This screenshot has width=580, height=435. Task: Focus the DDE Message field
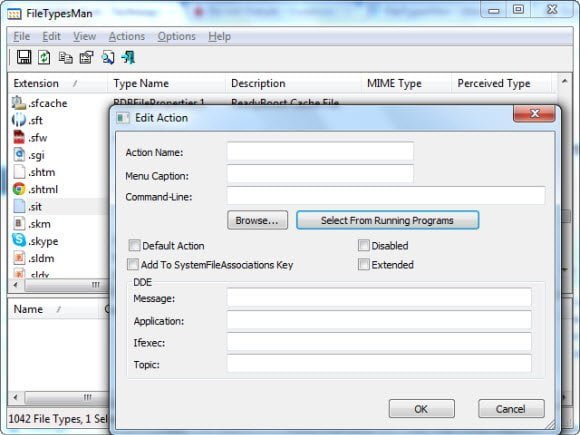pos(379,297)
